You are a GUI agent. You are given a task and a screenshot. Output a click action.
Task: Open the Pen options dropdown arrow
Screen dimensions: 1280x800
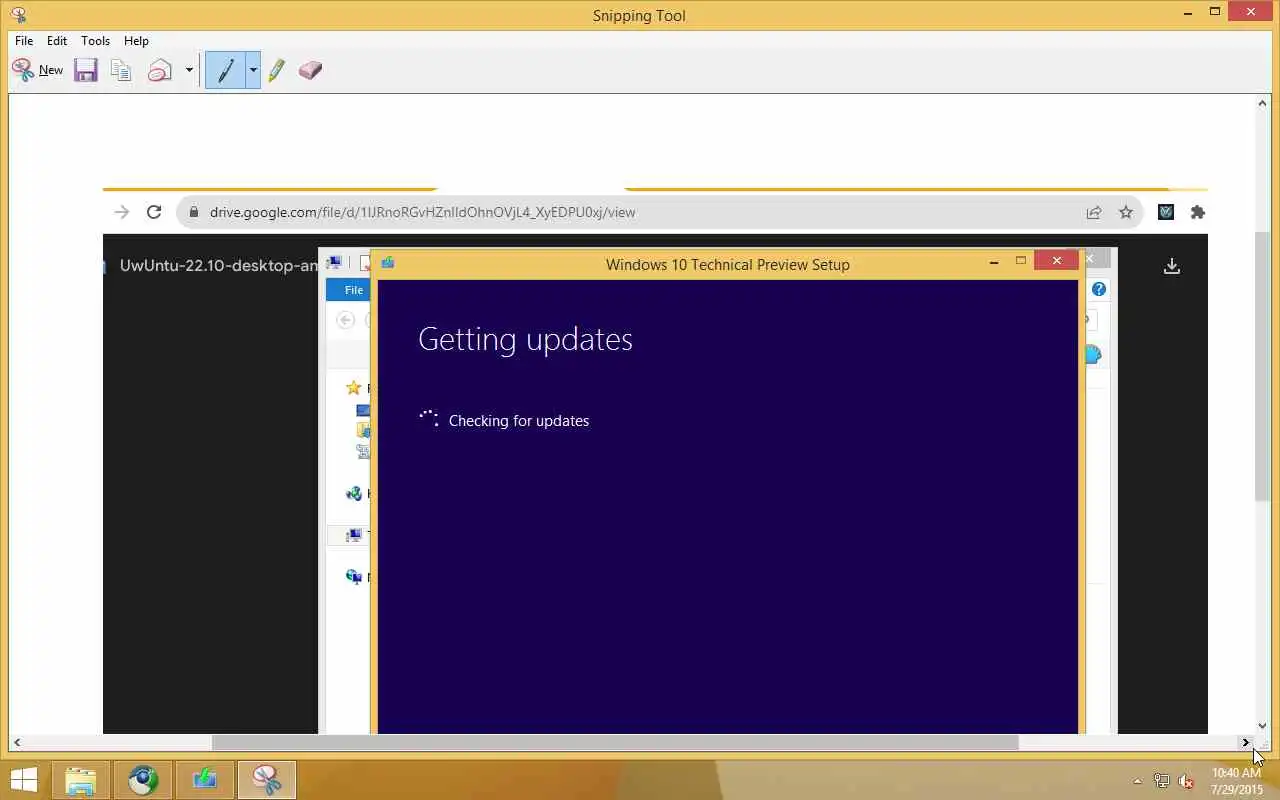point(253,70)
